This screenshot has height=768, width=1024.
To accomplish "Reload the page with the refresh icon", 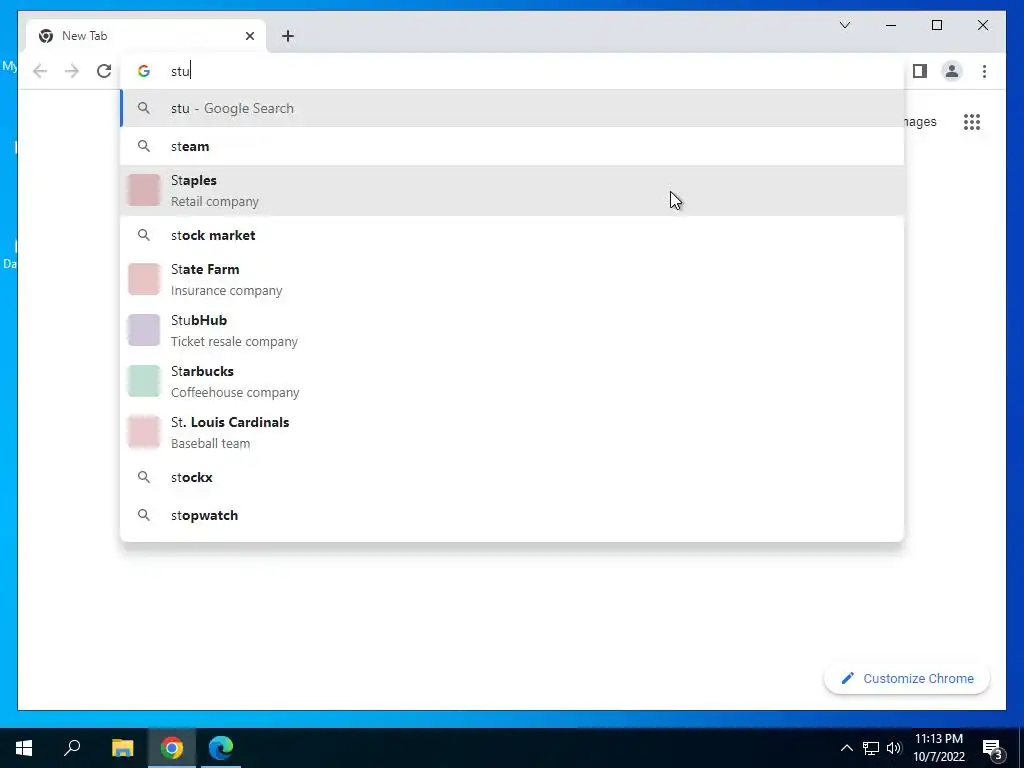I will pos(104,71).
